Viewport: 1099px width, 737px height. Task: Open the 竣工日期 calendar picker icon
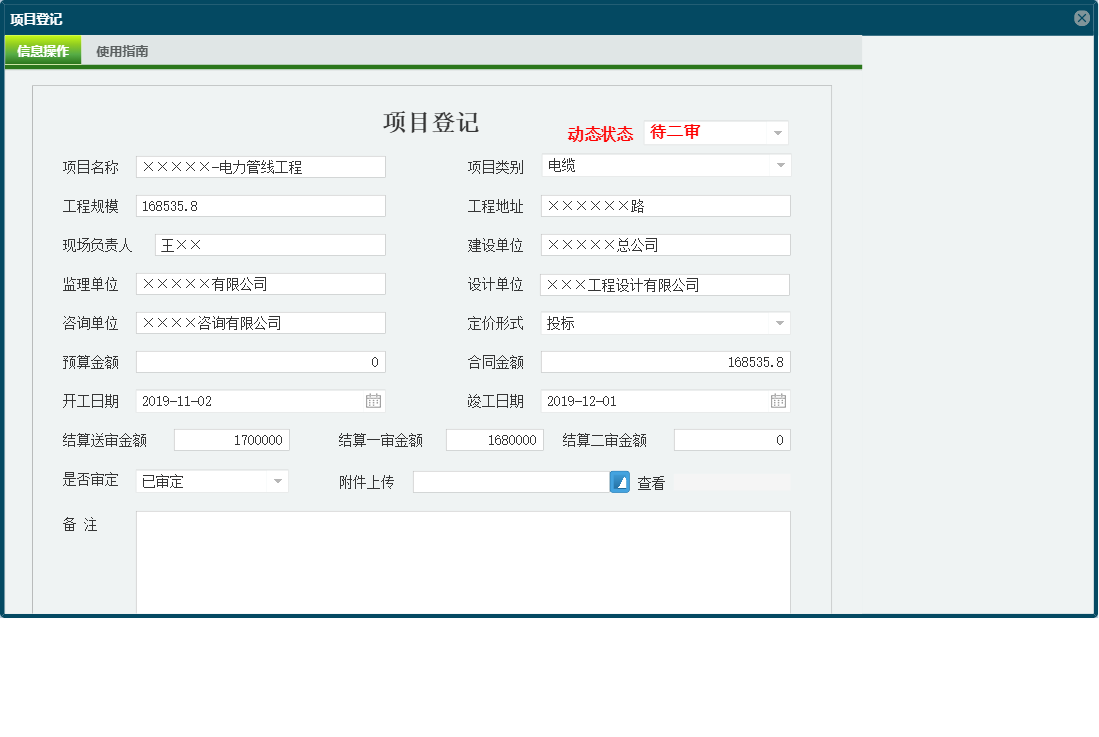coord(777,400)
